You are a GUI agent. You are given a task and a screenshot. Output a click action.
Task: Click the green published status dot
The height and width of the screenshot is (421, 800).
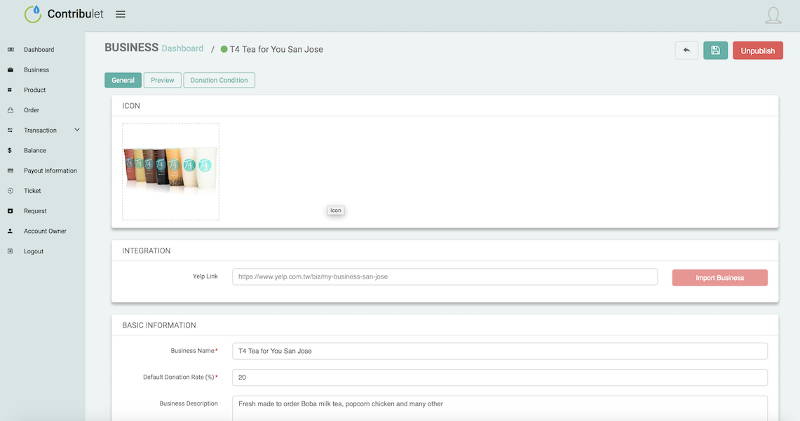point(224,49)
